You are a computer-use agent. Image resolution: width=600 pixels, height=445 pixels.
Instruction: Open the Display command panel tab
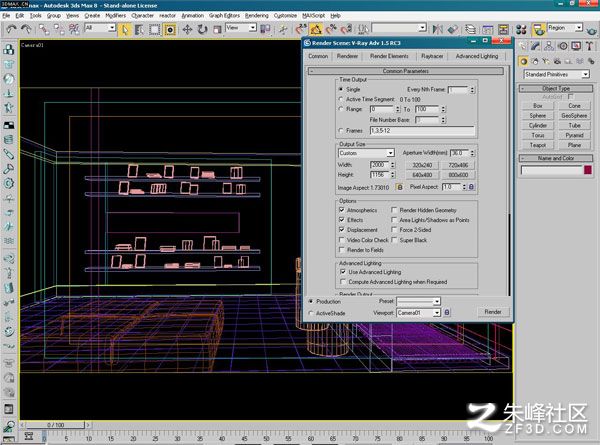(x=576, y=46)
